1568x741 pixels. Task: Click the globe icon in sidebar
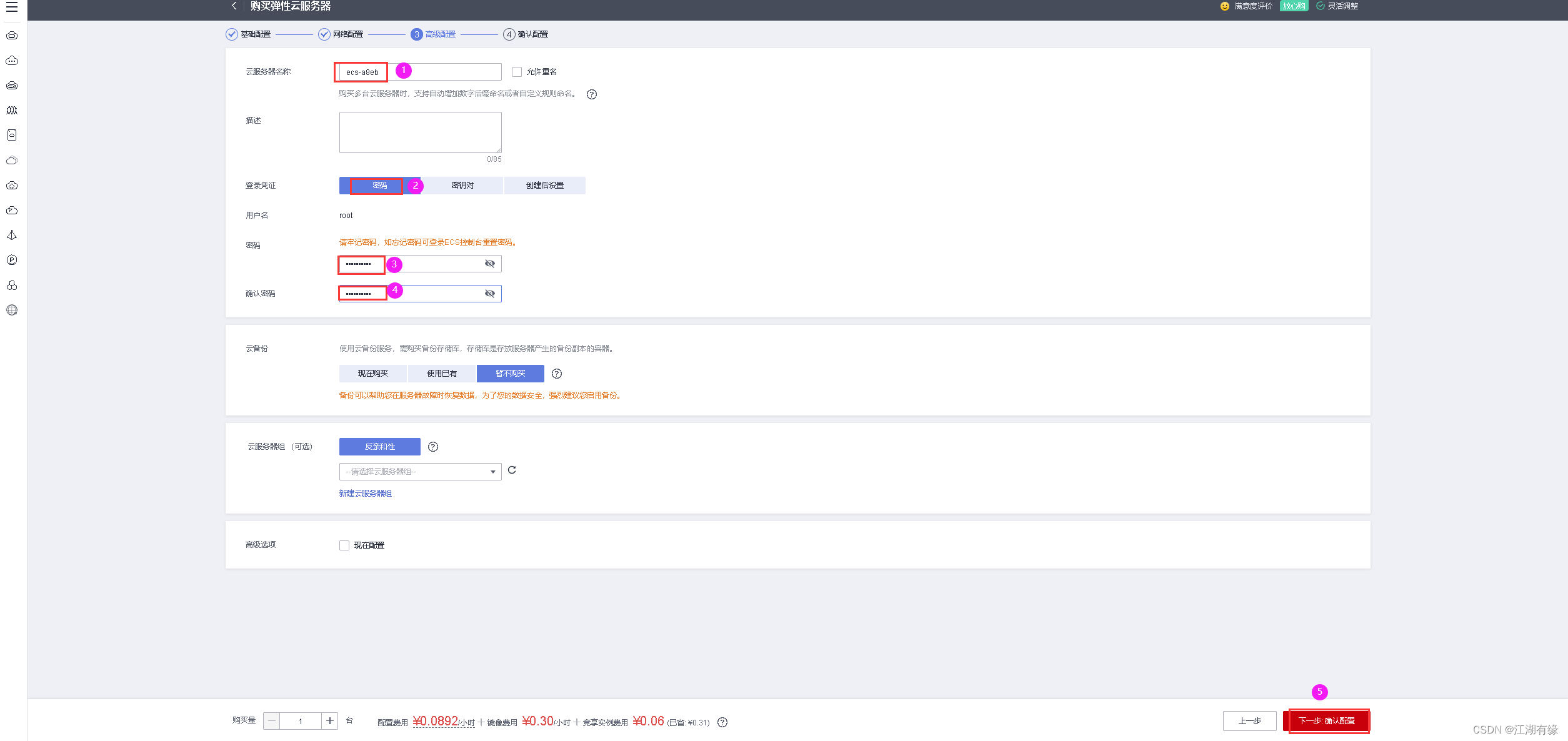pos(12,310)
